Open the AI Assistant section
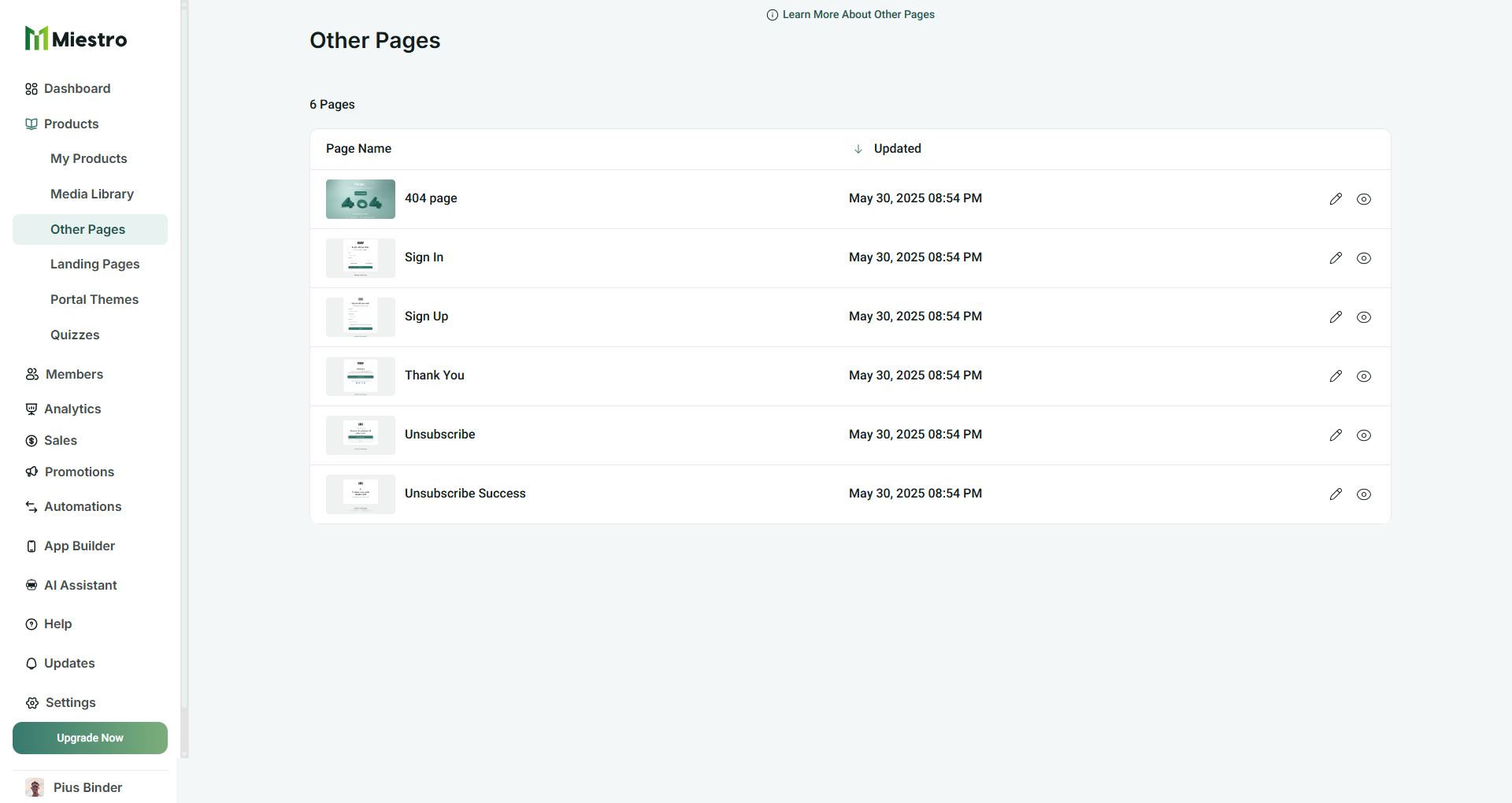The image size is (1512, 803). (x=80, y=585)
